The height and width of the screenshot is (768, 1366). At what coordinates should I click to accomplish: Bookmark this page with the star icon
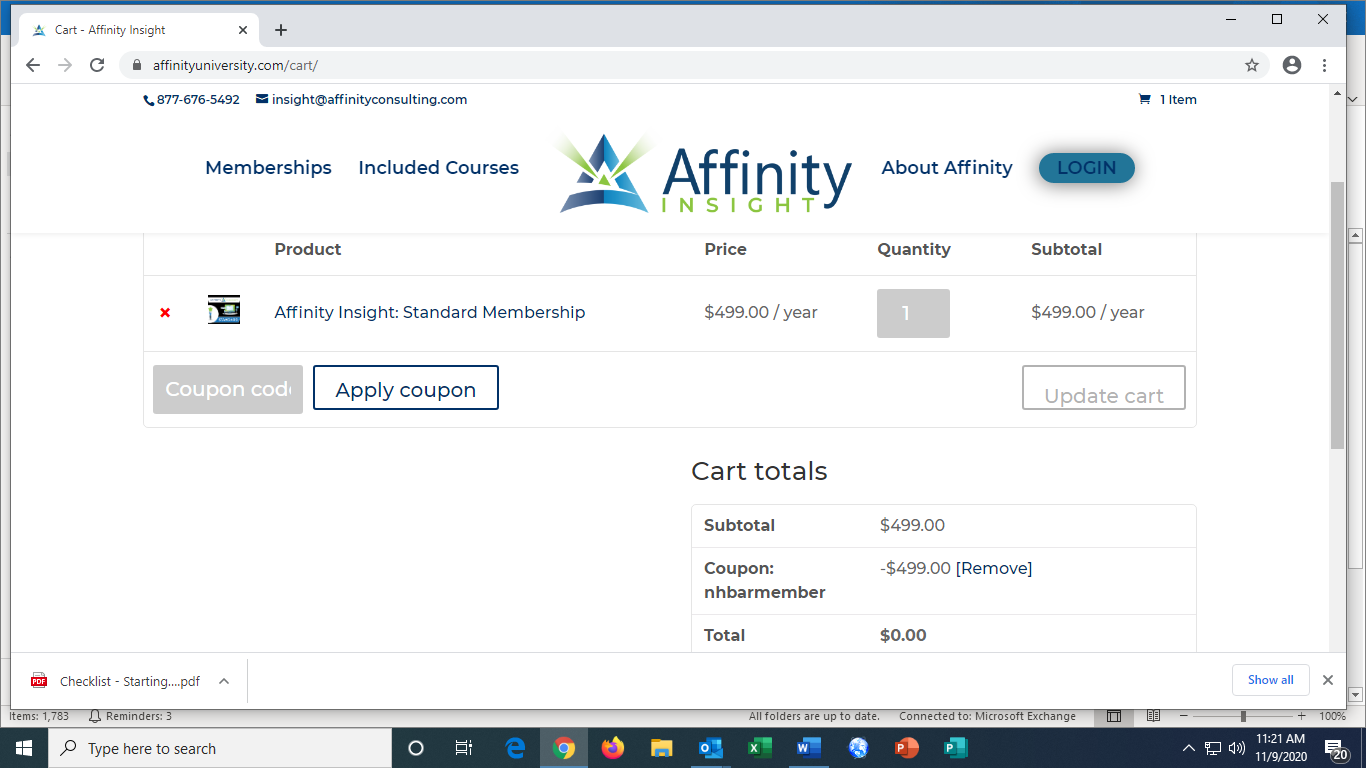[x=1252, y=65]
